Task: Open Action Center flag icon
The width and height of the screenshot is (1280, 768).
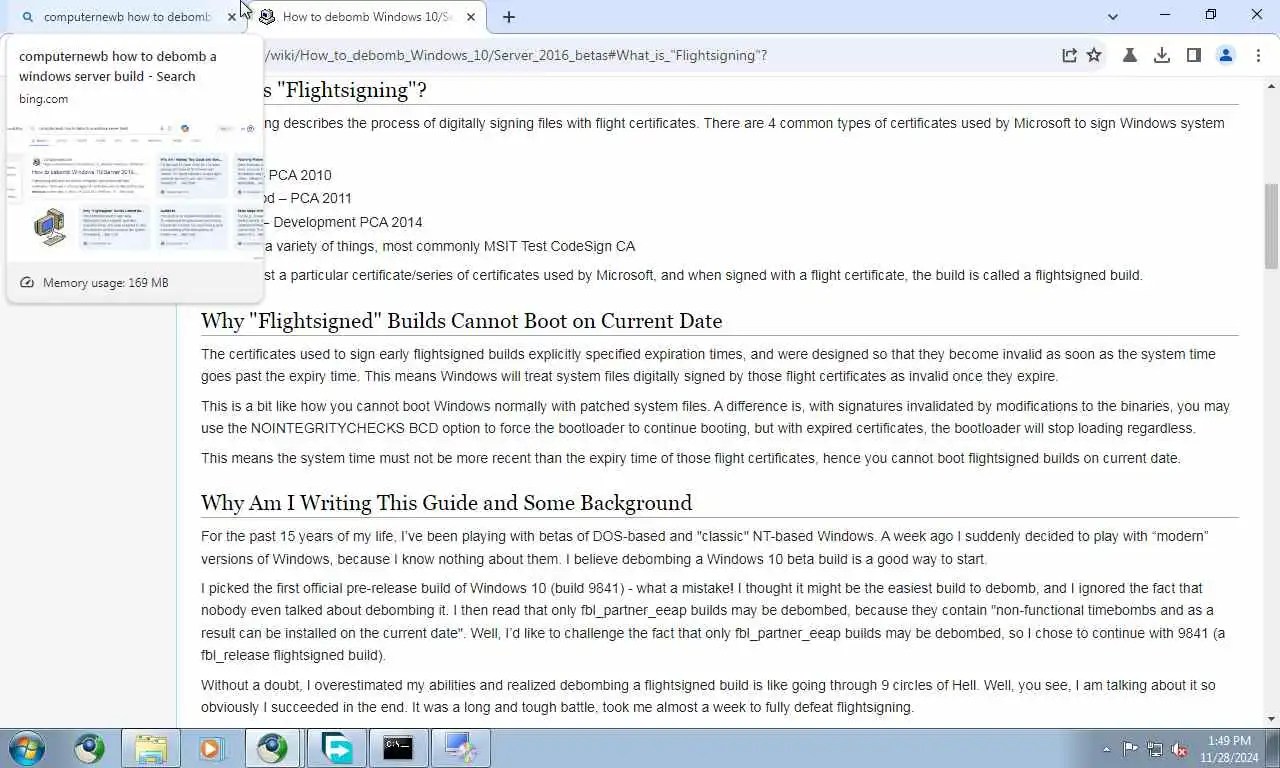Action: (1130, 749)
